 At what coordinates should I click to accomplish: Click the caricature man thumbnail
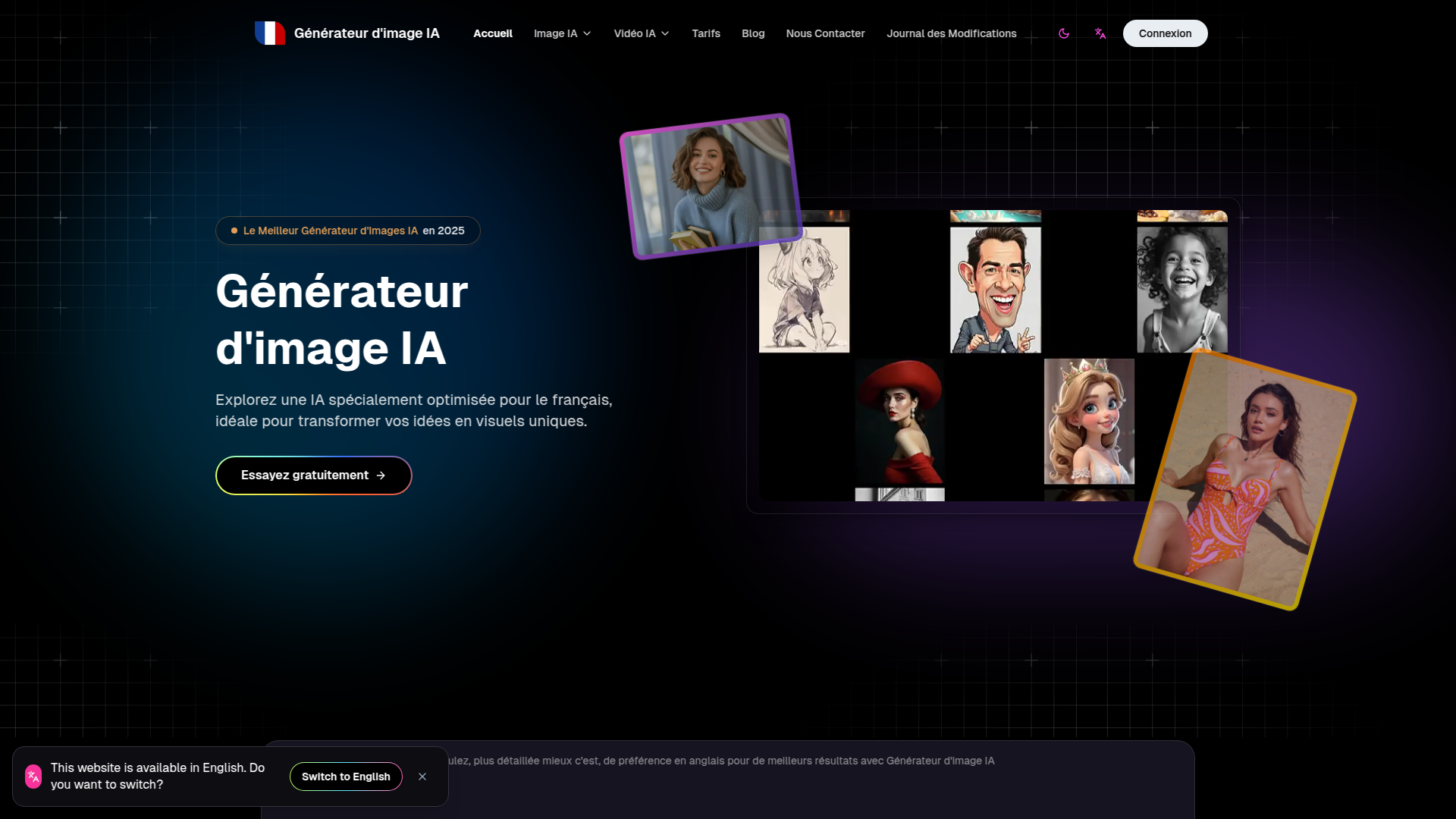coord(996,290)
